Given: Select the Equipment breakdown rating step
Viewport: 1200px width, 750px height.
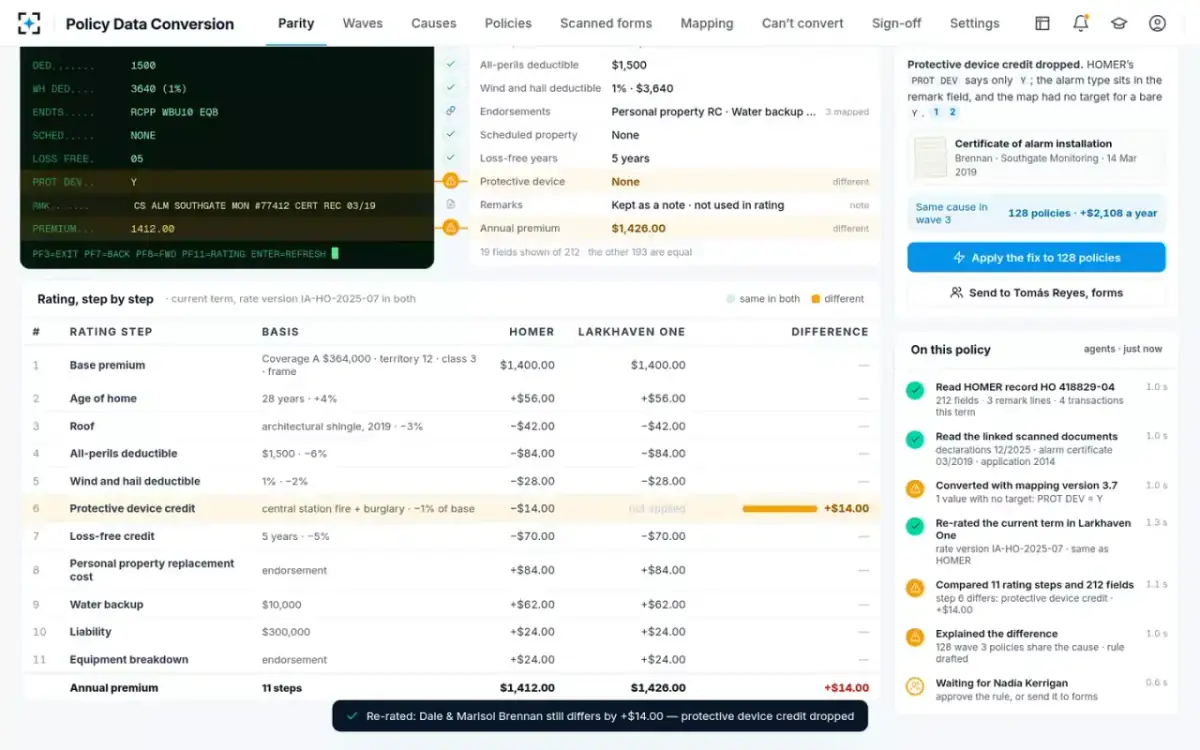Looking at the screenshot, I should (x=451, y=660).
